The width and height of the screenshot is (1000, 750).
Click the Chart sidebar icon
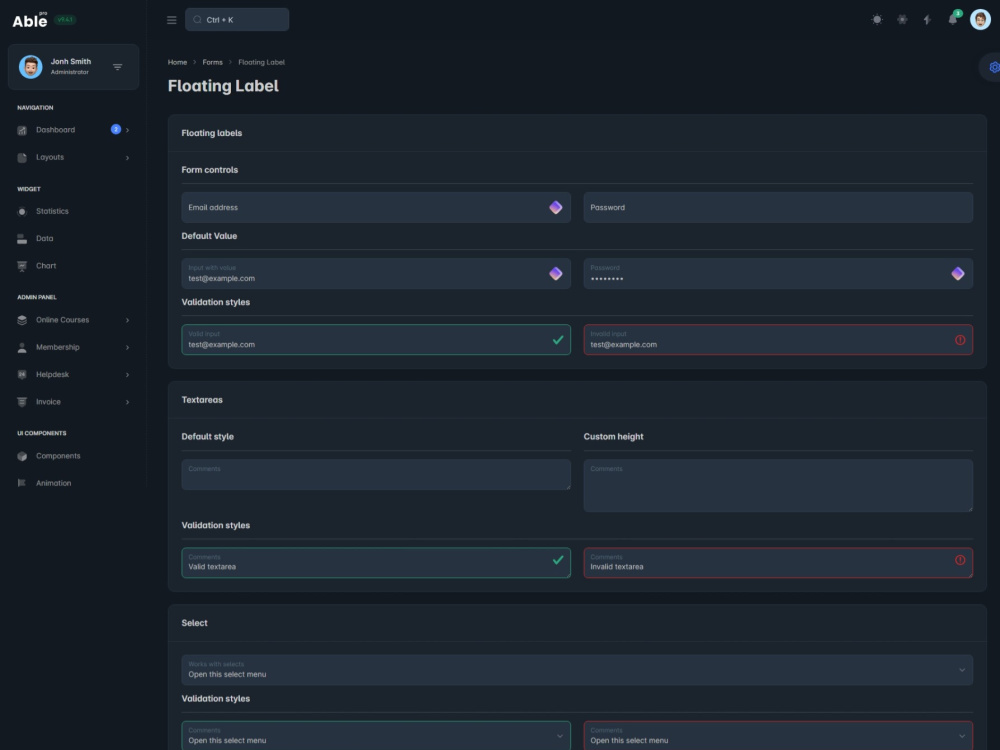[22, 266]
